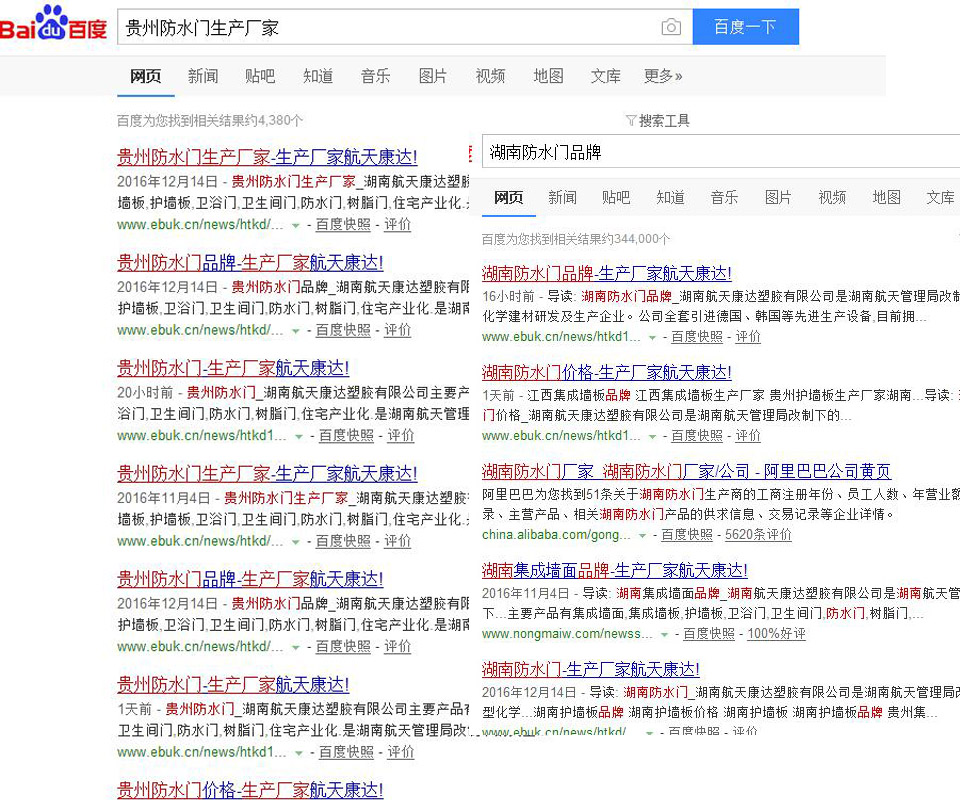Open 贵州防水门-生产厂家航天康达 result from 20小时前
Viewport: 960px width, 800px height.
[233, 368]
